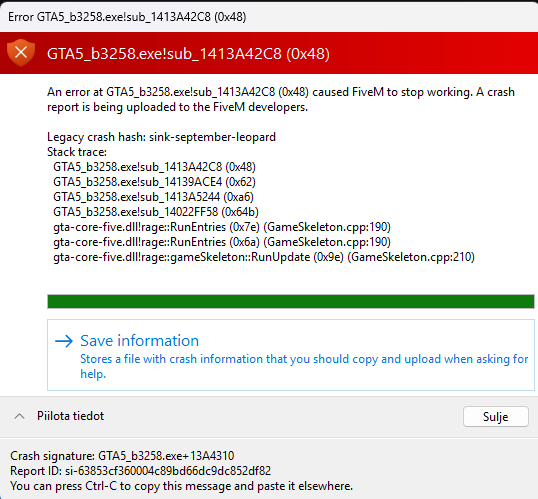This screenshot has height=499, width=538.
Task: Click the Stack trace: label
Action: (x=77, y=152)
